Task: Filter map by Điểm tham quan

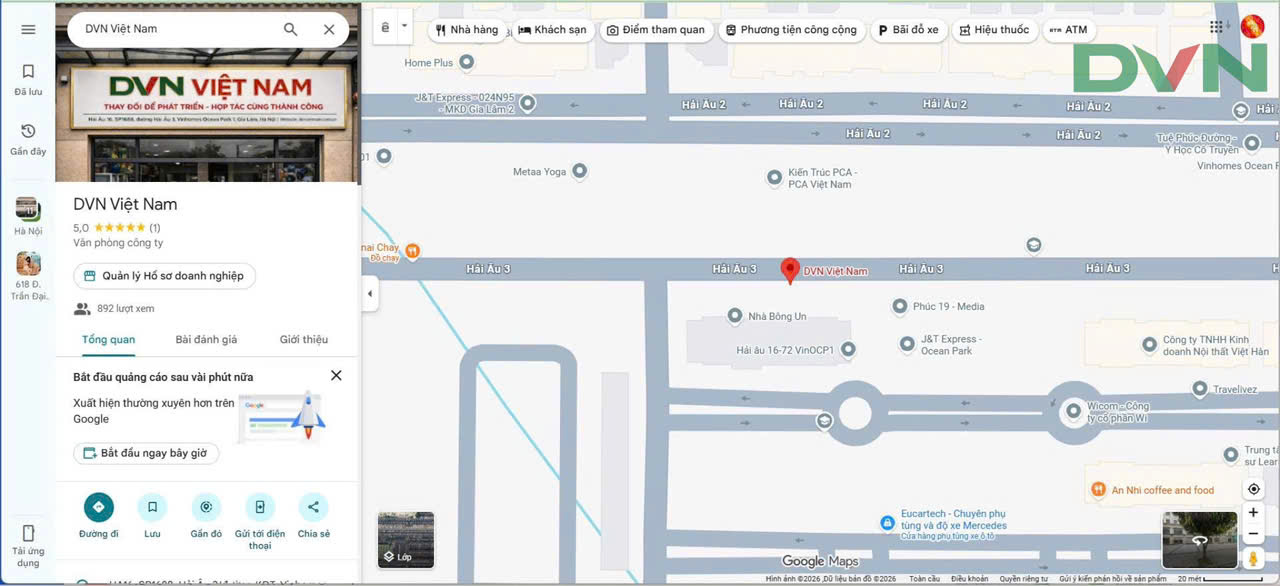Action: 656,30
